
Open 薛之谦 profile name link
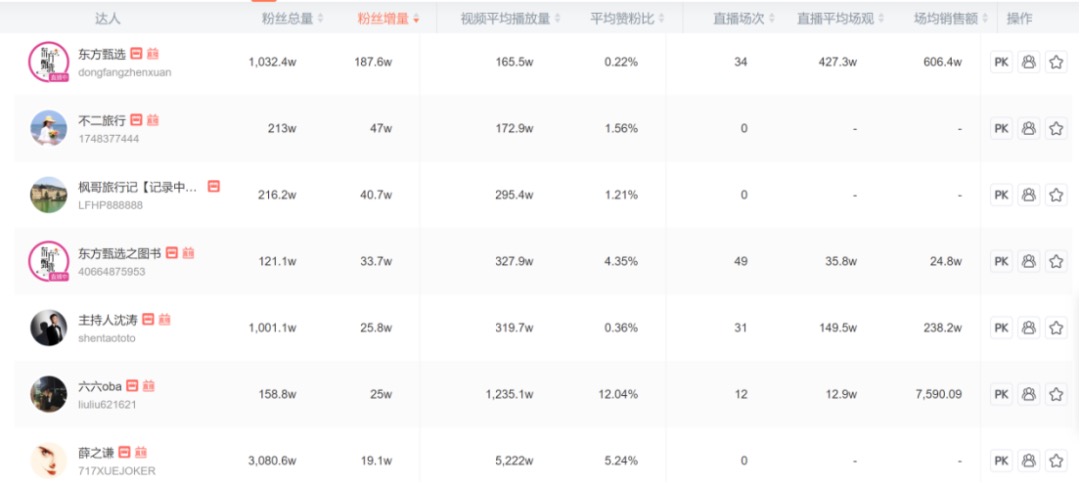click(x=96, y=453)
